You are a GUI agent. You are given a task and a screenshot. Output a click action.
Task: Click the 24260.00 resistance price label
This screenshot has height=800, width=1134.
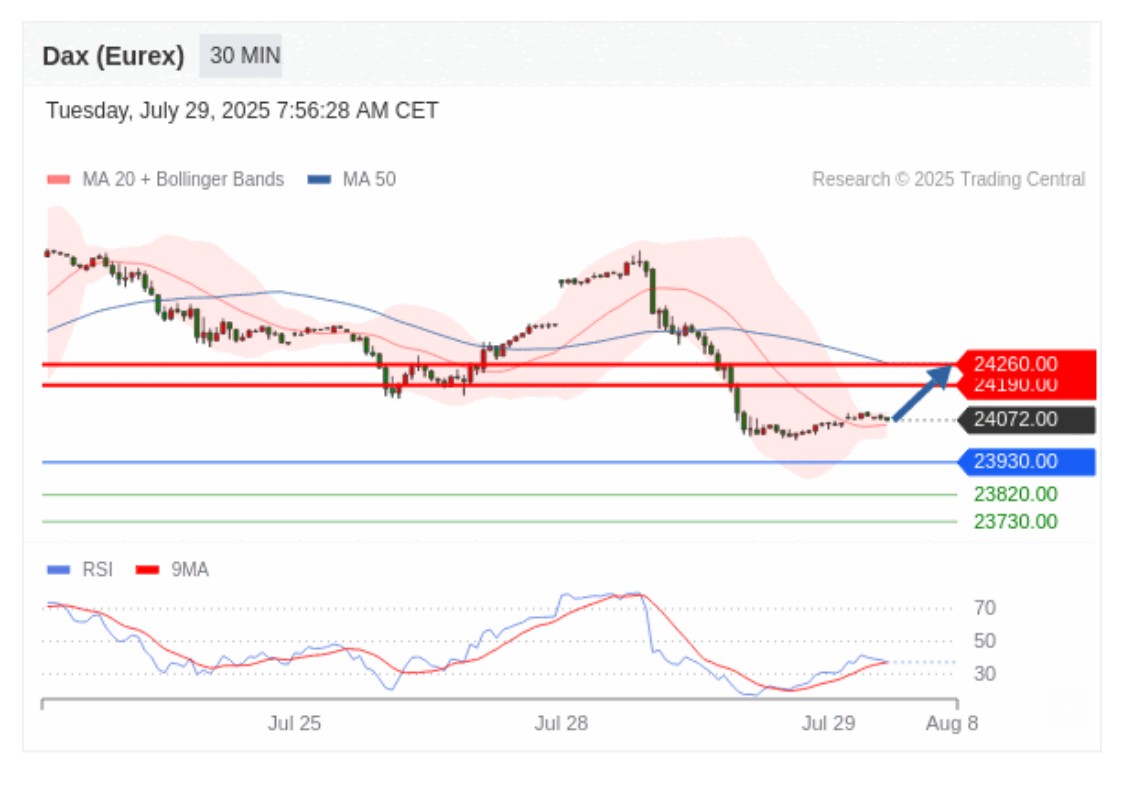[x=1026, y=363]
